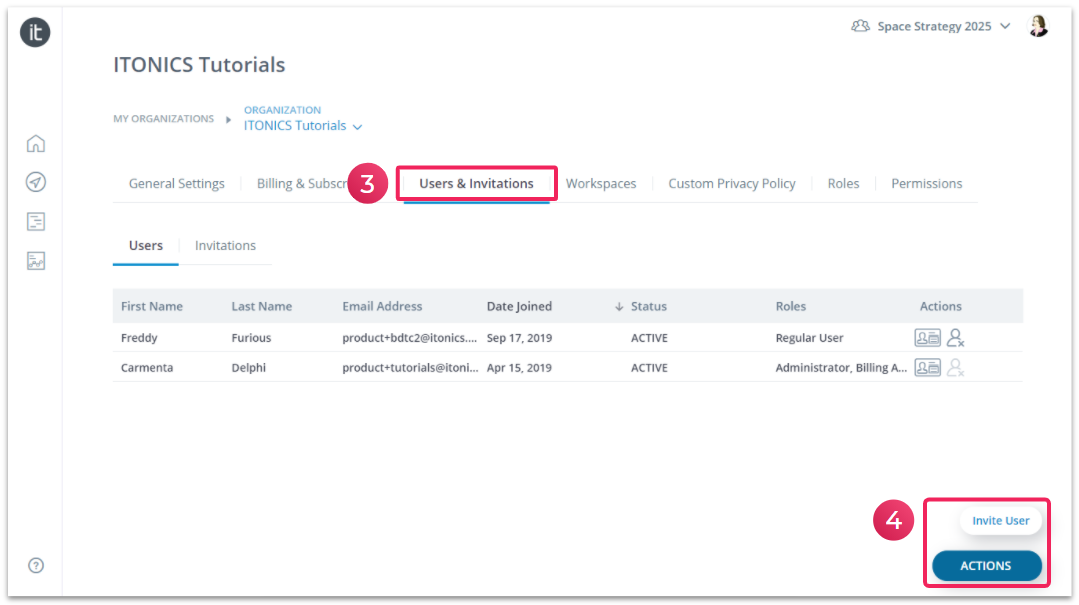The width and height of the screenshot is (1079, 605).
Task: Remove user icon for Carmenta Delphi
Action: tap(955, 368)
